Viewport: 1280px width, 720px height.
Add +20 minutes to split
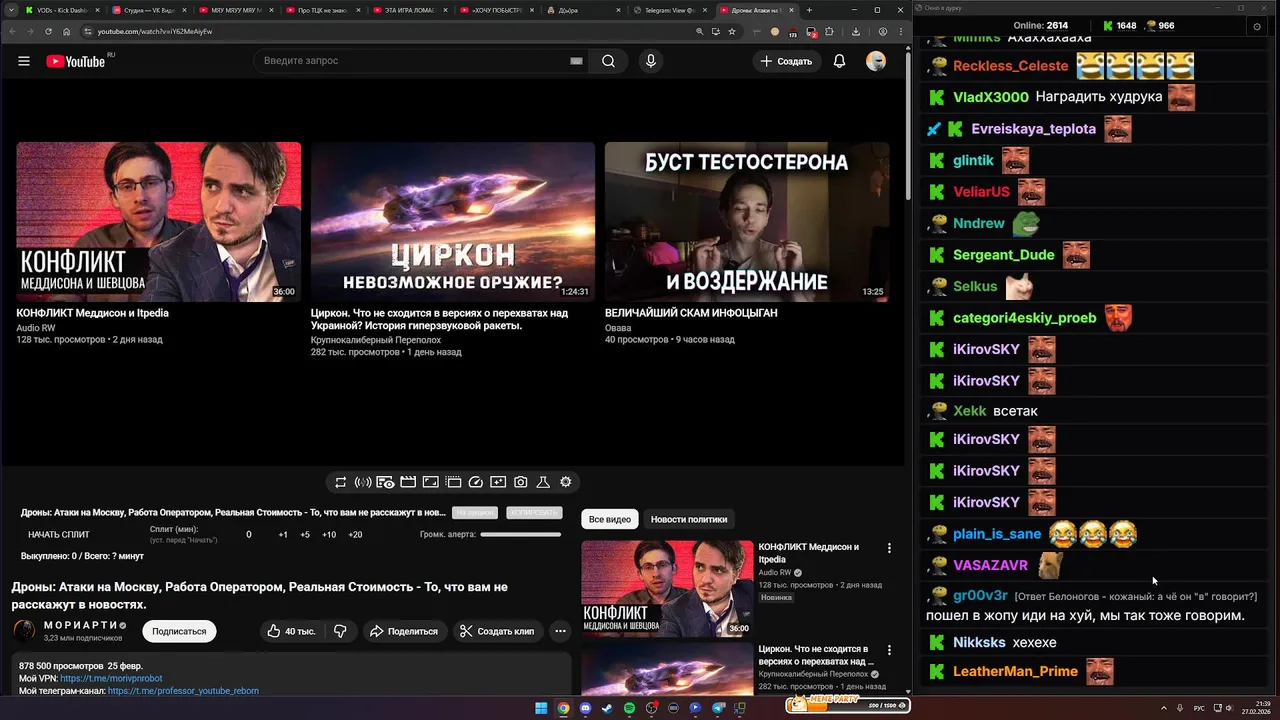coord(355,535)
